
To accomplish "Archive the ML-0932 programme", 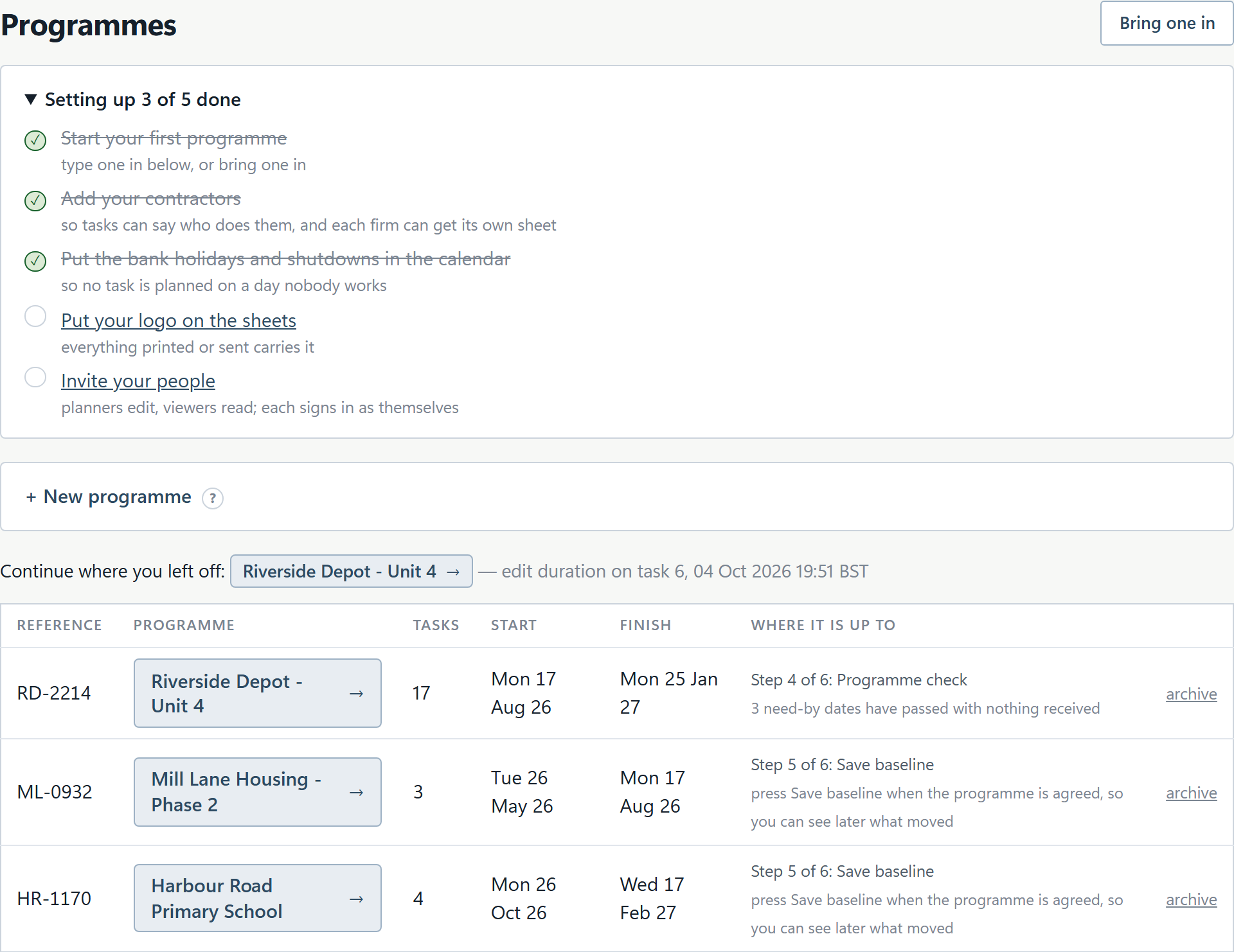I will (1192, 793).
